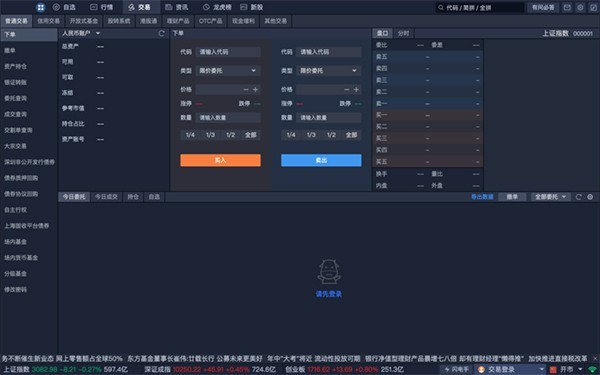Select the 信用交易 tab
The height and width of the screenshot is (375, 600).
coord(48,21)
